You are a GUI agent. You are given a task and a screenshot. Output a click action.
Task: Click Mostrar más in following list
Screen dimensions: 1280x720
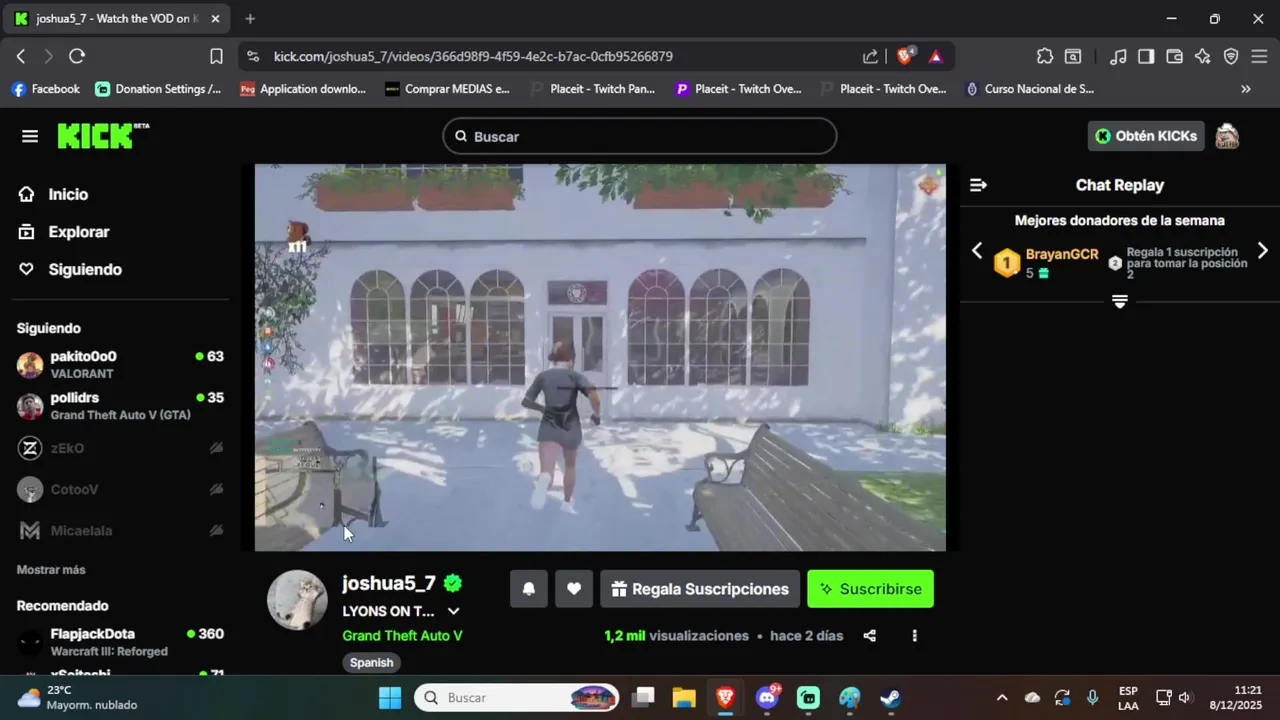51,570
